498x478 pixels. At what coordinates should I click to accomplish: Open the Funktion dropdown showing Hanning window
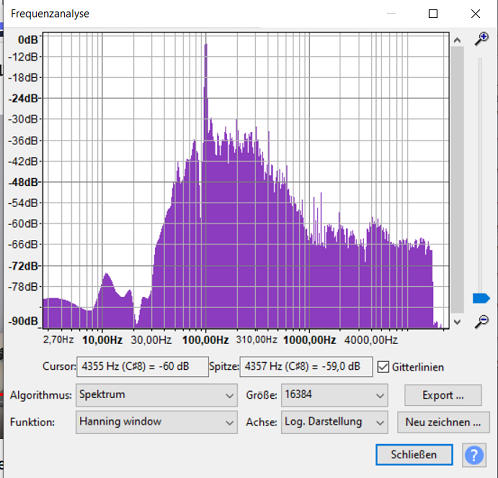[x=157, y=422]
